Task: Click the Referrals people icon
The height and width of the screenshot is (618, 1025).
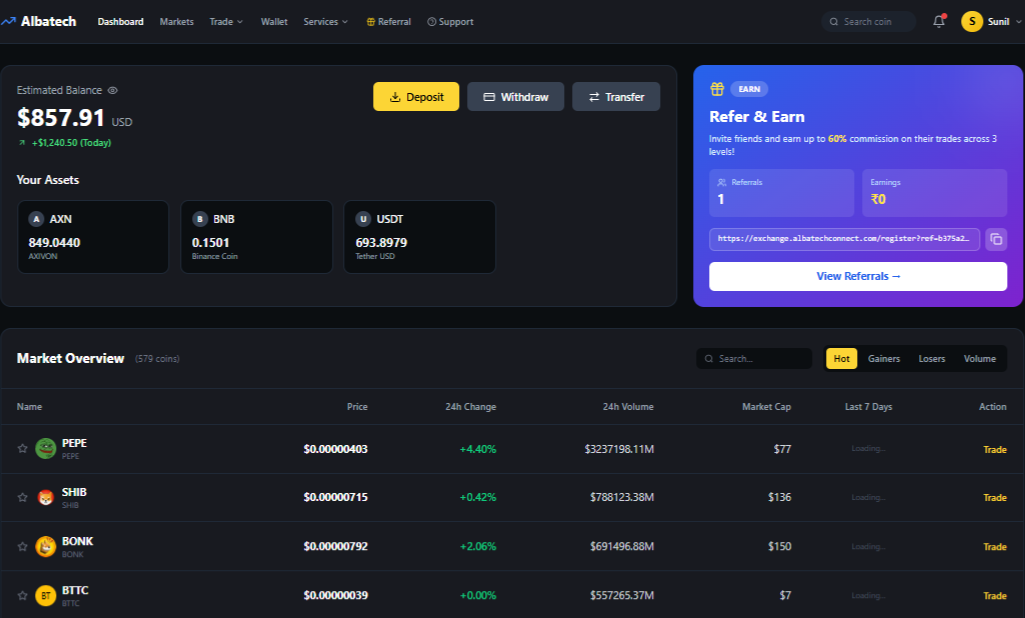Action: pyautogui.click(x=722, y=182)
